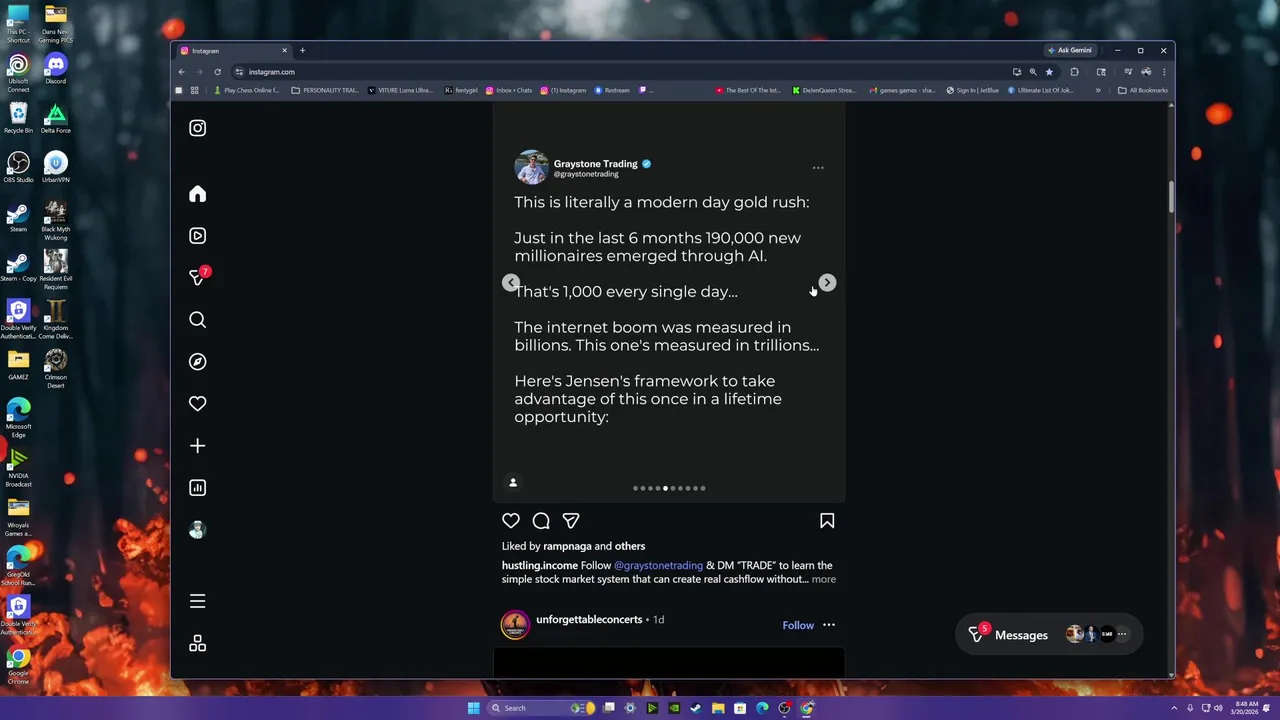
Task: Click the instagram.com address bar
Action: point(620,72)
